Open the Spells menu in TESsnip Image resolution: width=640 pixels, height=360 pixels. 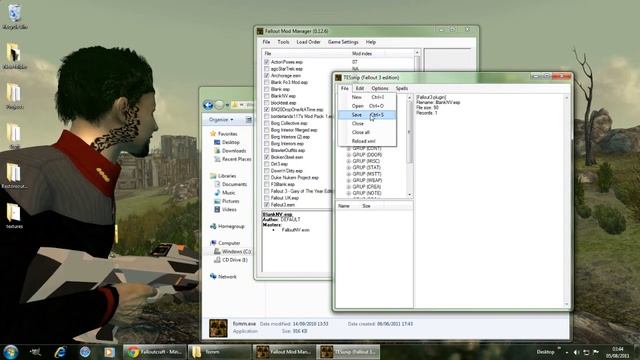[x=402, y=88]
